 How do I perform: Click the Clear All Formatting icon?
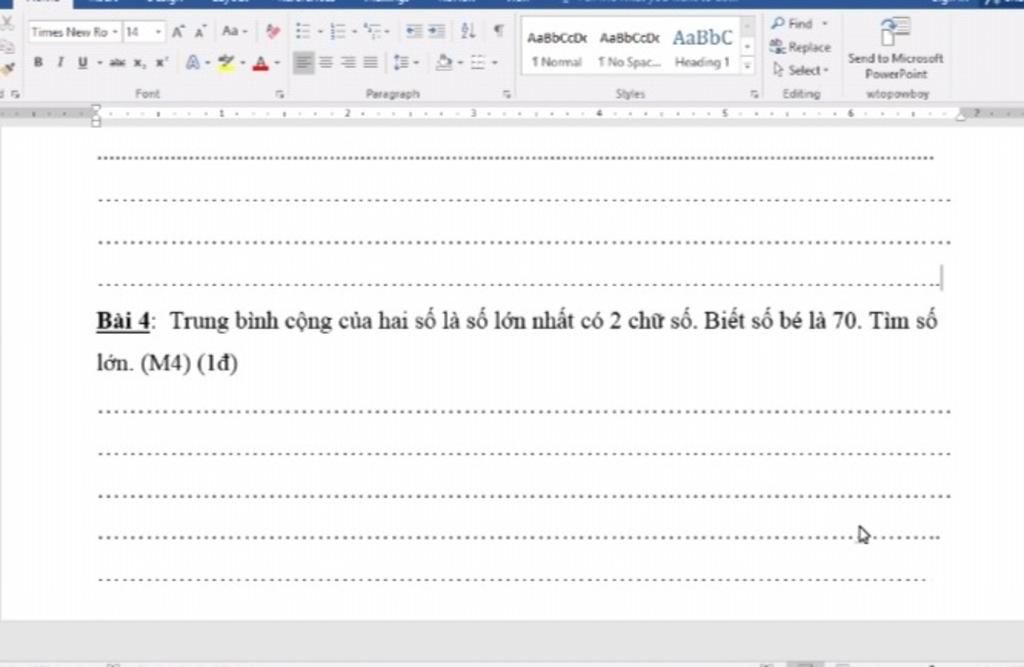tap(273, 31)
